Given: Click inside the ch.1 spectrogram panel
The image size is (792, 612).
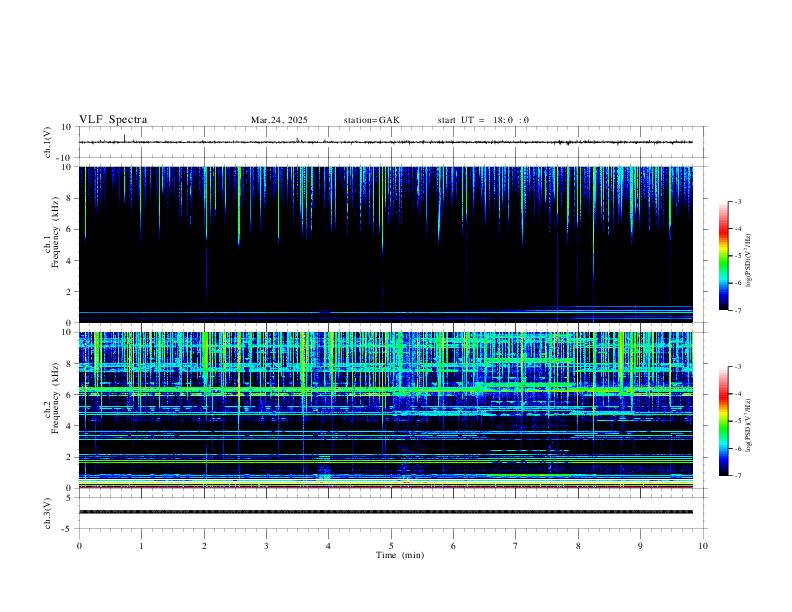Looking at the screenshot, I should pyautogui.click(x=385, y=244).
